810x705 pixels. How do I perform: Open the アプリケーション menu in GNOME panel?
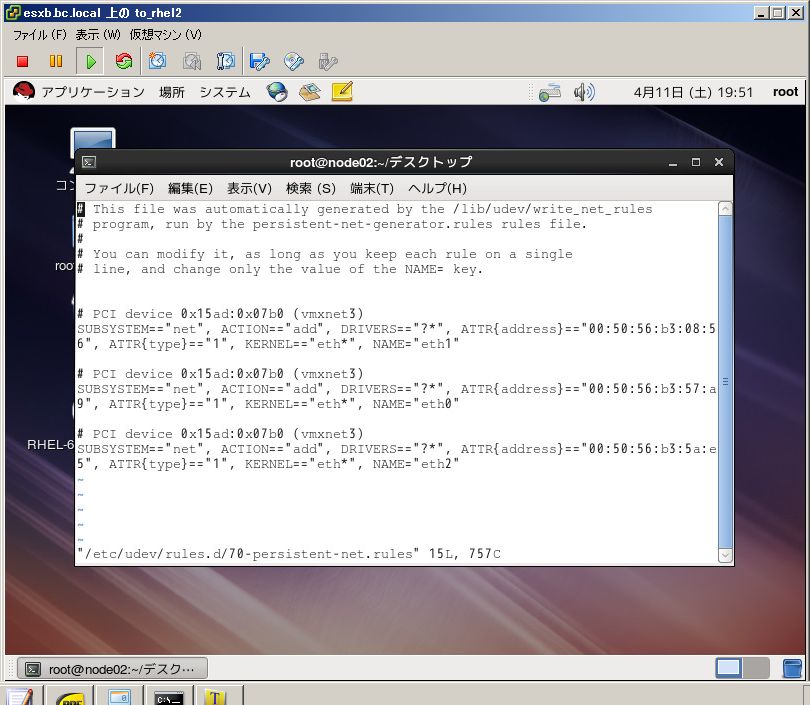(x=93, y=92)
